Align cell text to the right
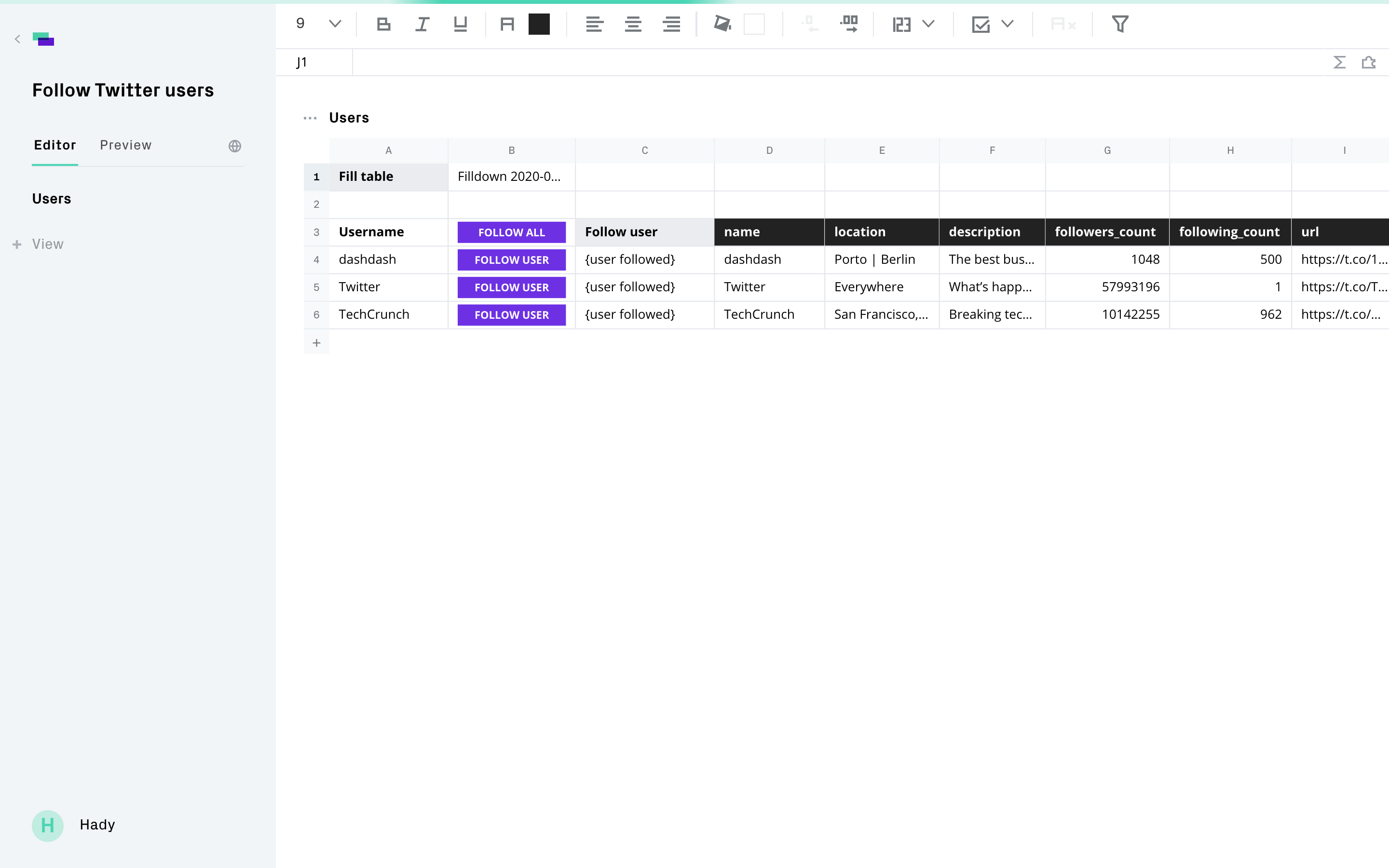 pos(671,24)
